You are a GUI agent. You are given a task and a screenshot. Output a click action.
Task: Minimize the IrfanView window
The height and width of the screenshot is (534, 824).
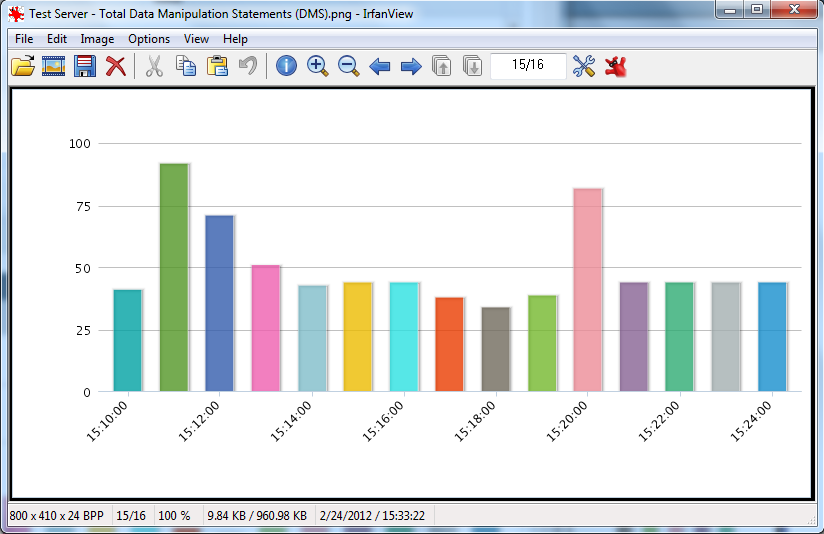(729, 9)
